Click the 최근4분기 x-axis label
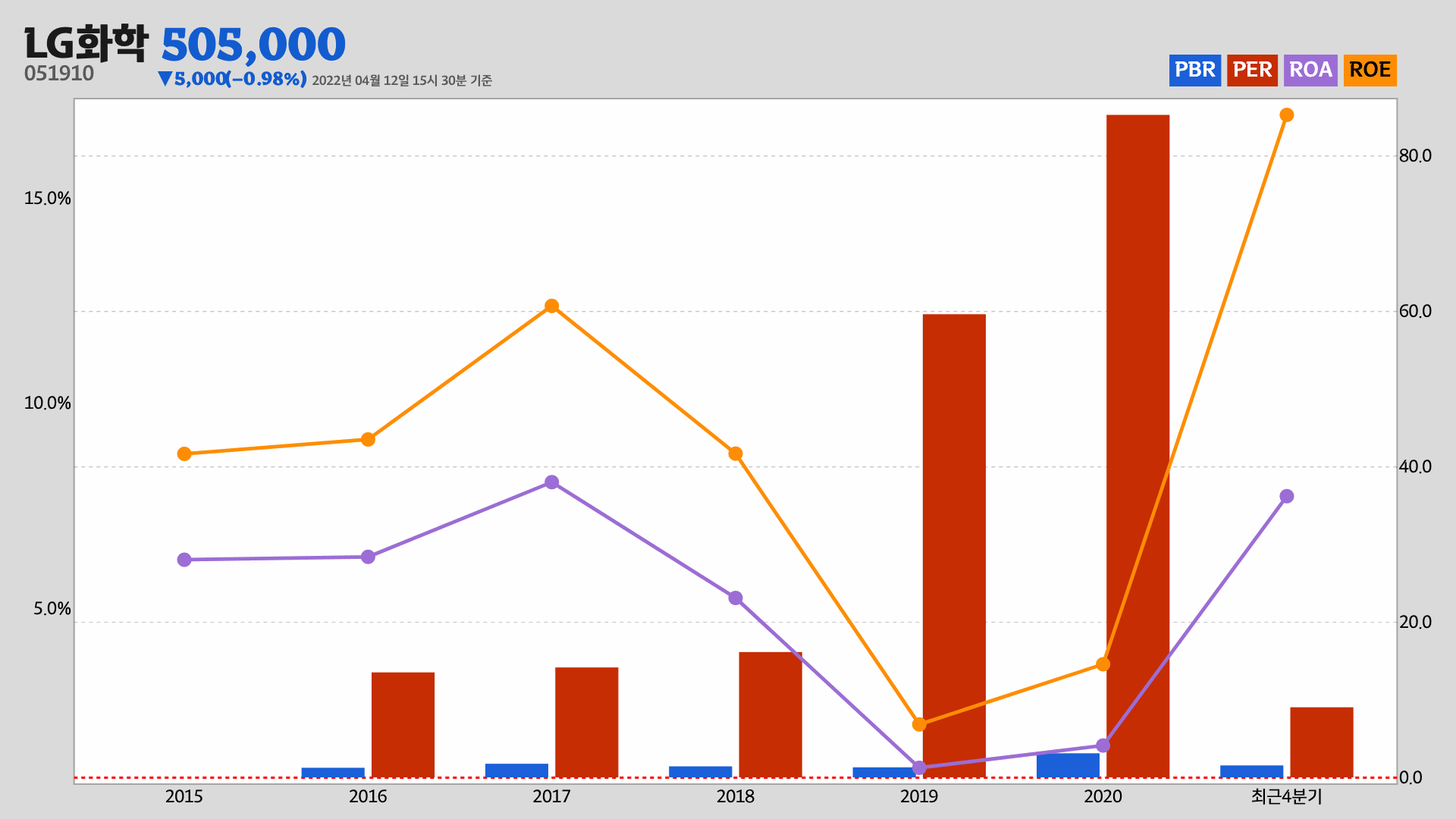1456x819 pixels. (1287, 796)
